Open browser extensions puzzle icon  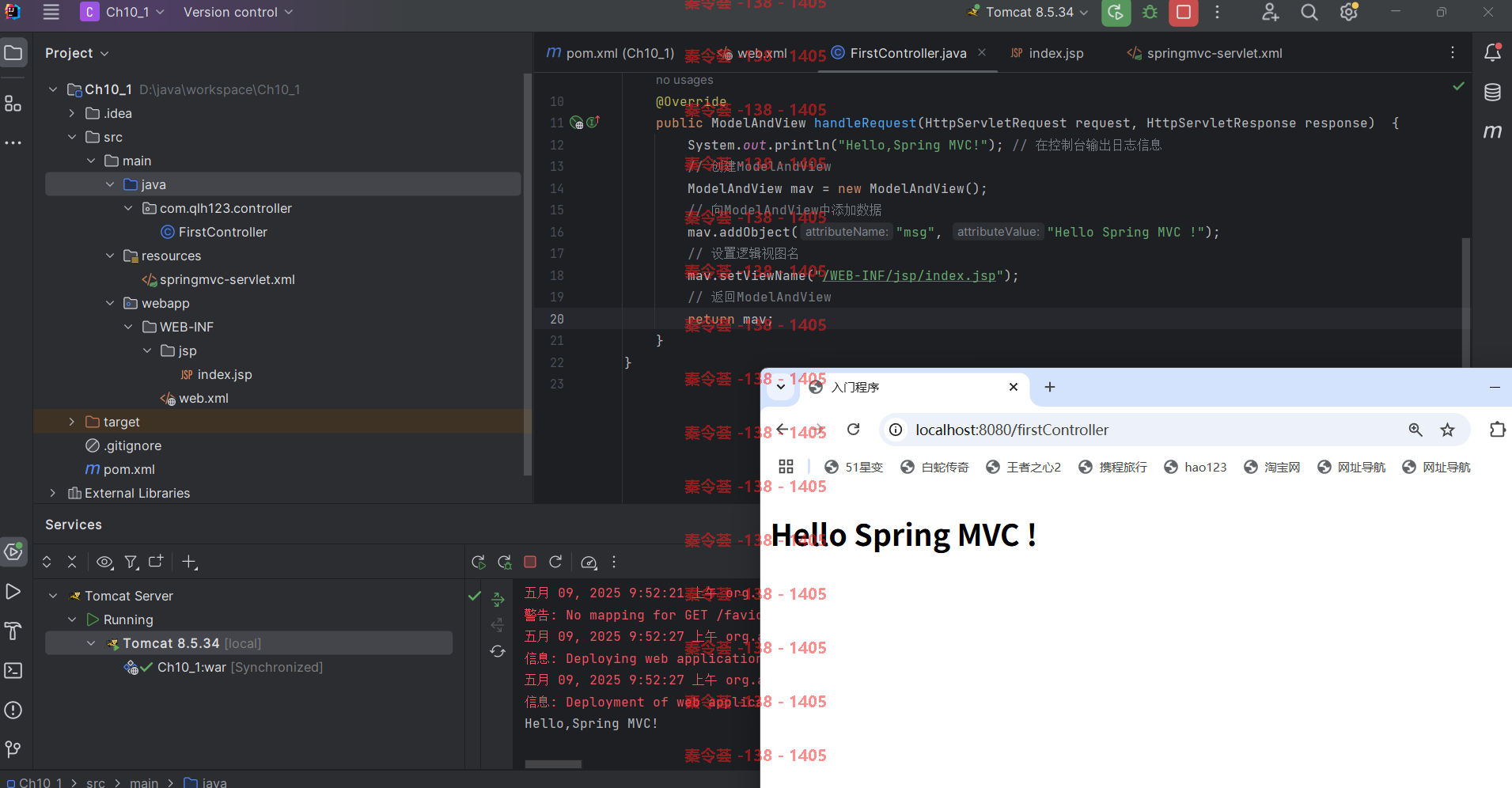pos(1497,430)
